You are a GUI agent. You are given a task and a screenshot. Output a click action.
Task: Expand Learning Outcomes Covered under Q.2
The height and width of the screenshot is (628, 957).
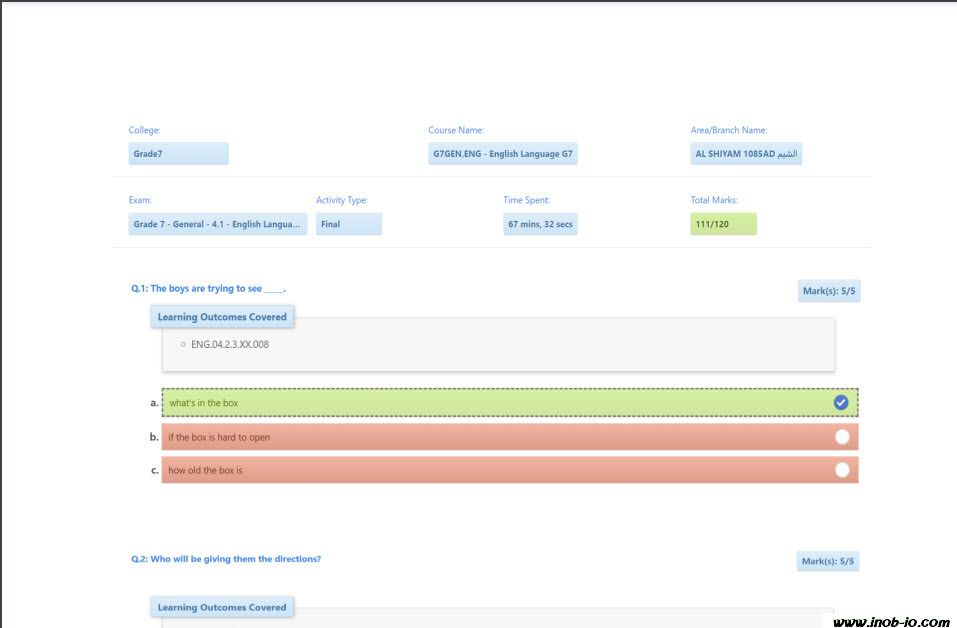(222, 607)
